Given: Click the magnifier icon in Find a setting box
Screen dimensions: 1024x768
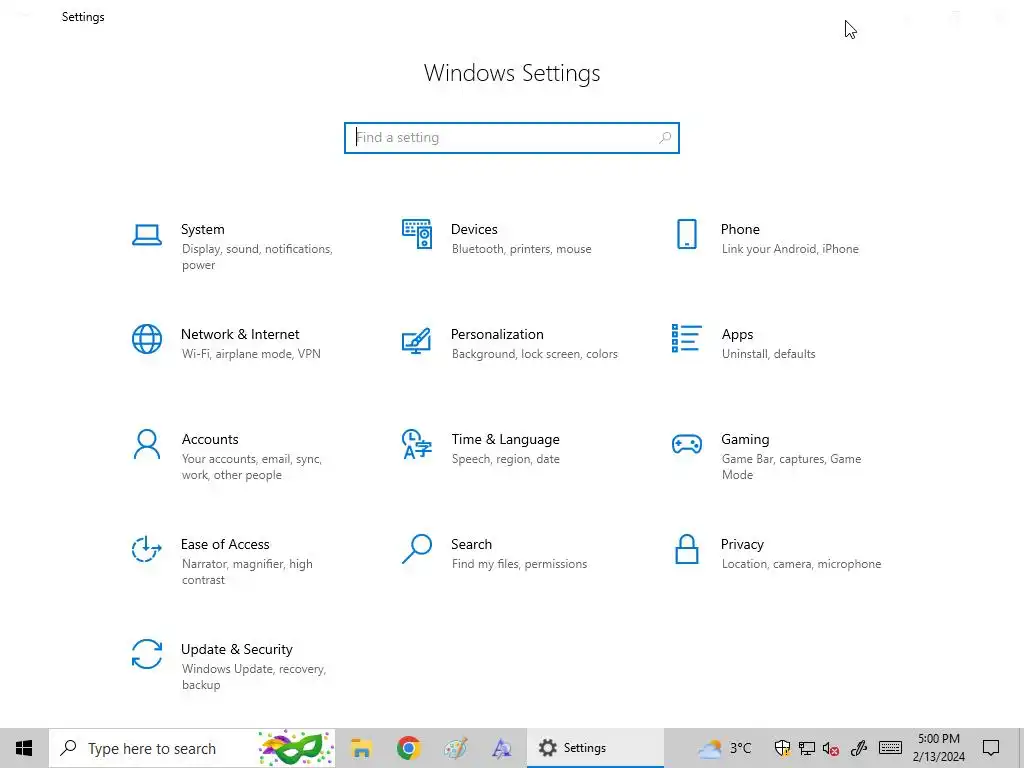Looking at the screenshot, I should pos(665,138).
